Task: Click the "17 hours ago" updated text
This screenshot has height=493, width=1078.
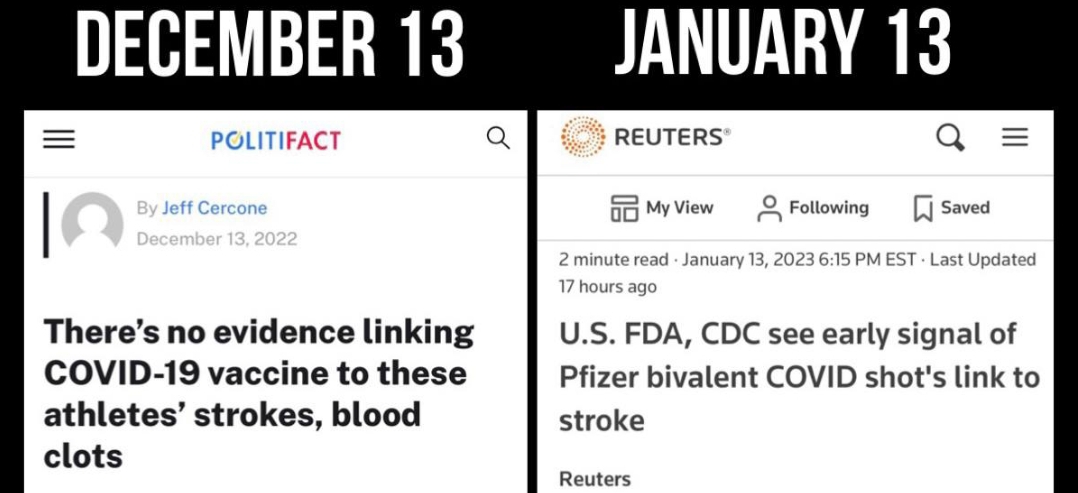Action: click(607, 287)
